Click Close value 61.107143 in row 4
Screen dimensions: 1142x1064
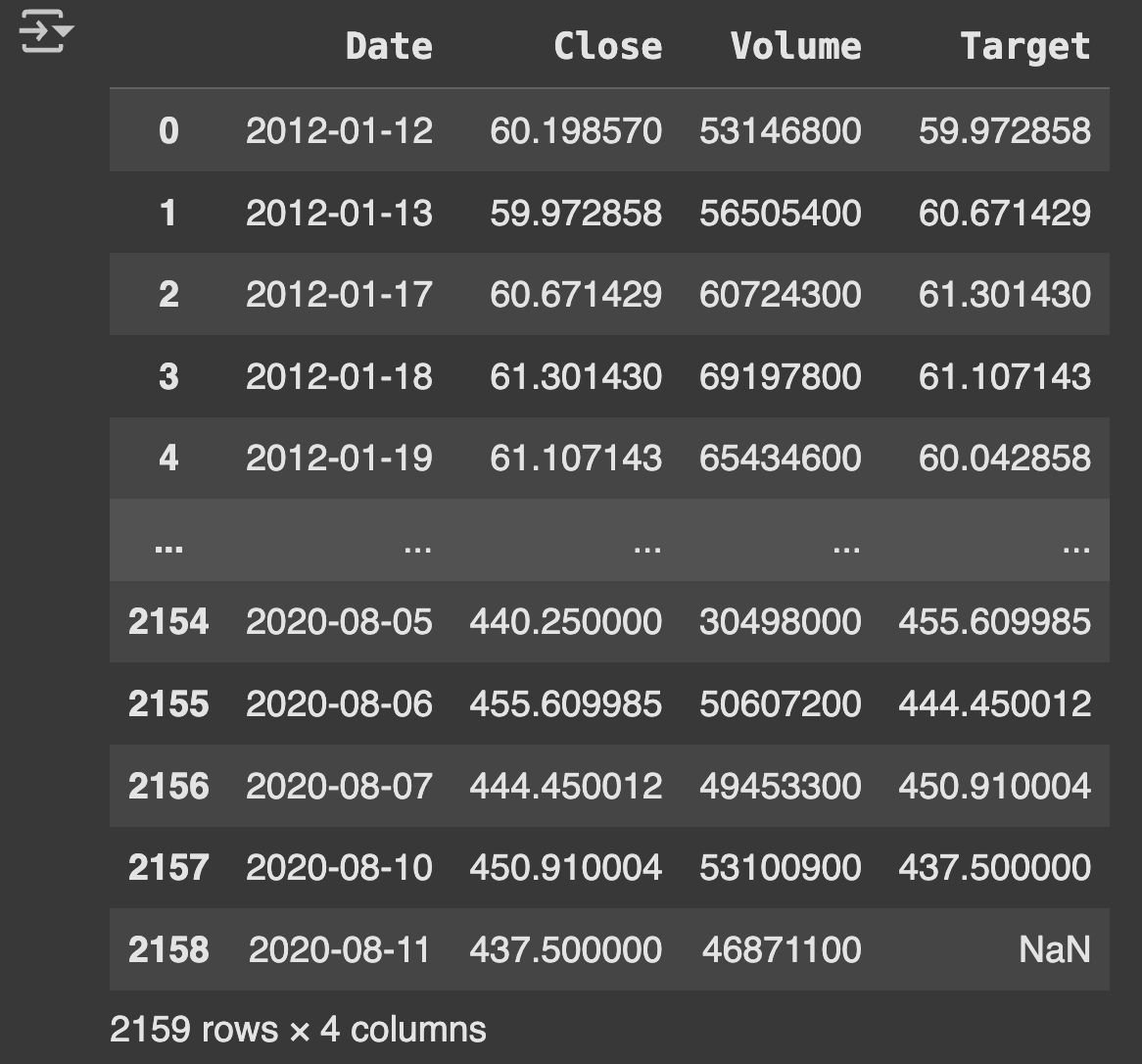click(x=576, y=459)
